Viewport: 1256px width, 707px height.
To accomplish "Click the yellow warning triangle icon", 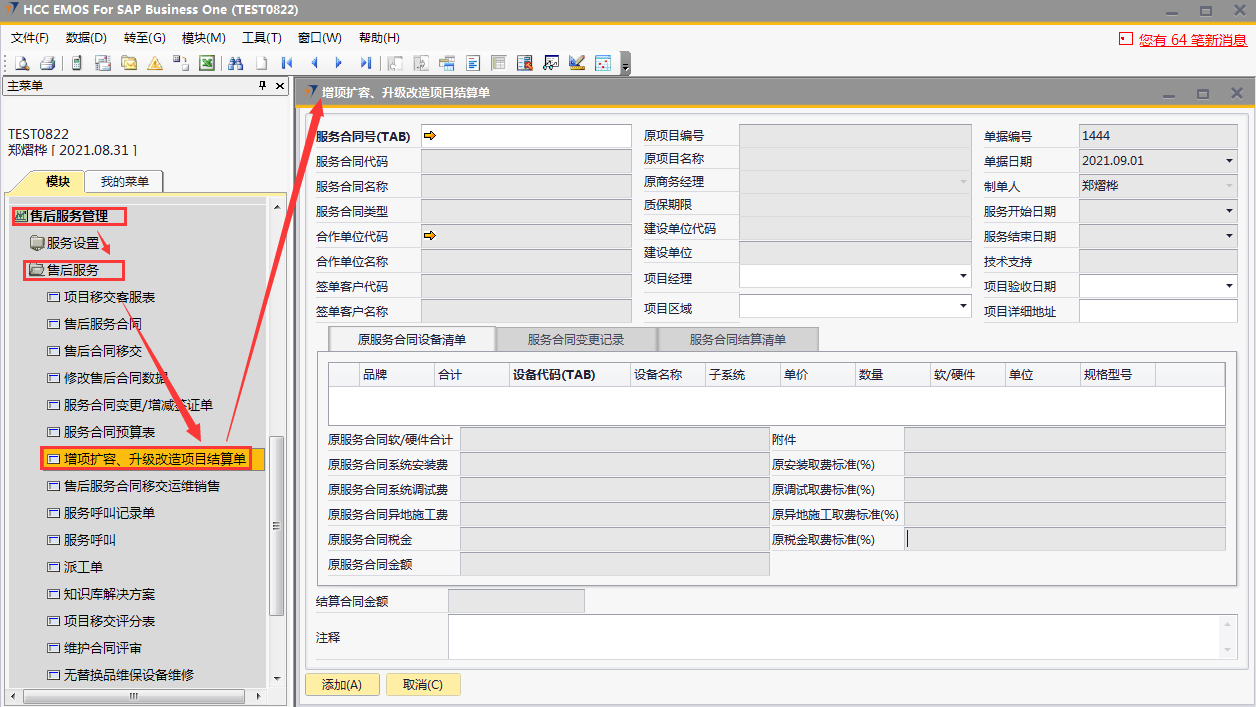I will 155,63.
